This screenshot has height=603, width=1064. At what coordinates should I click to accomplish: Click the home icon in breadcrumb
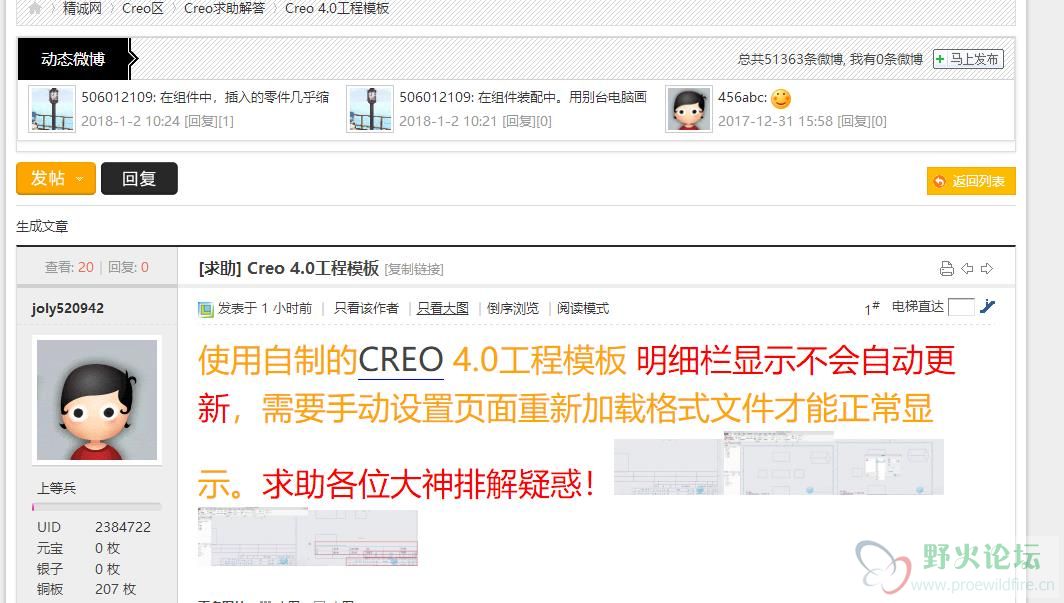click(35, 8)
